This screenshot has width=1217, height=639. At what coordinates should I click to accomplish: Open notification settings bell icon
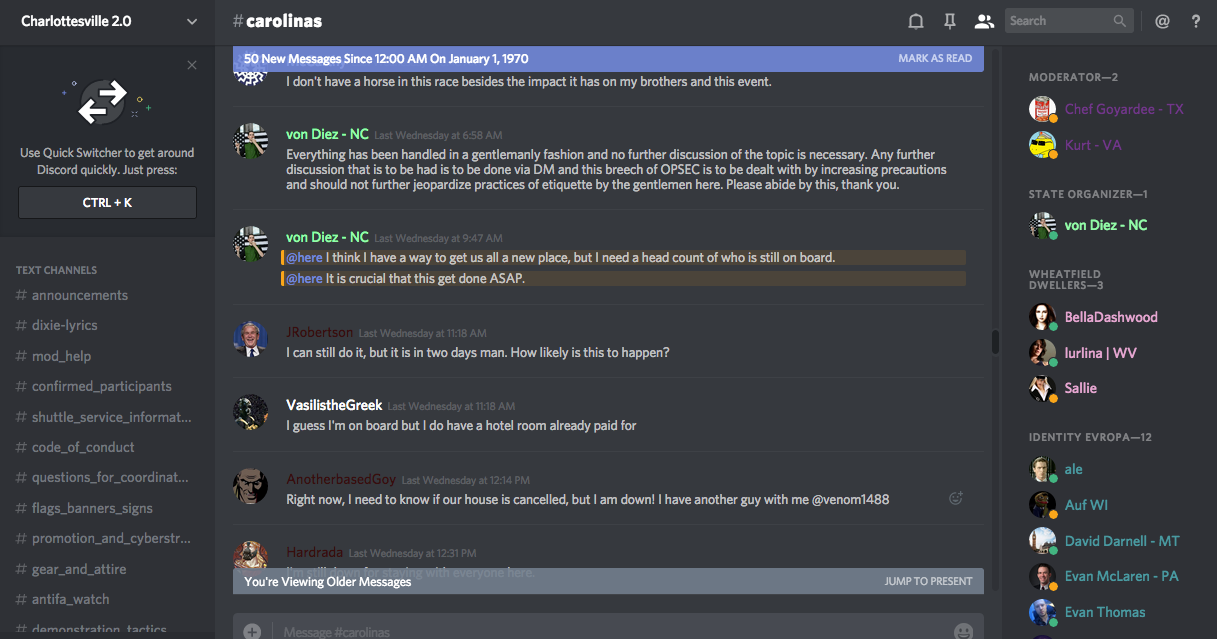coord(915,21)
